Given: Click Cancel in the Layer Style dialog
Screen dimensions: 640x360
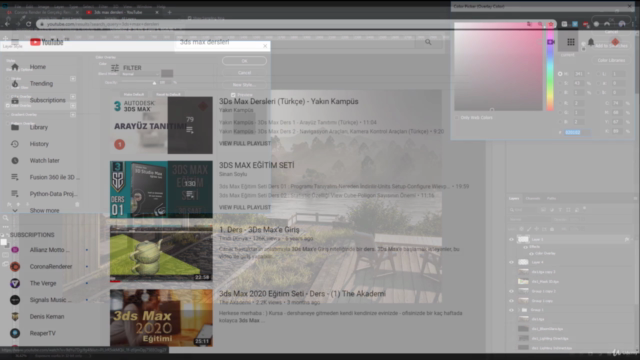Looking at the screenshot, I should point(244,73).
